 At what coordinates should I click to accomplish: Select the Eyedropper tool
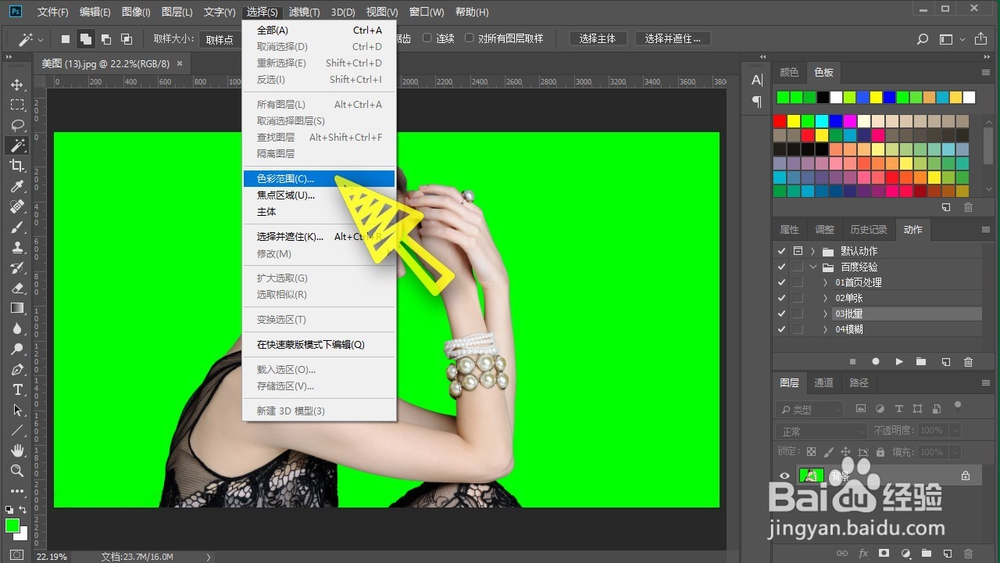pos(17,186)
